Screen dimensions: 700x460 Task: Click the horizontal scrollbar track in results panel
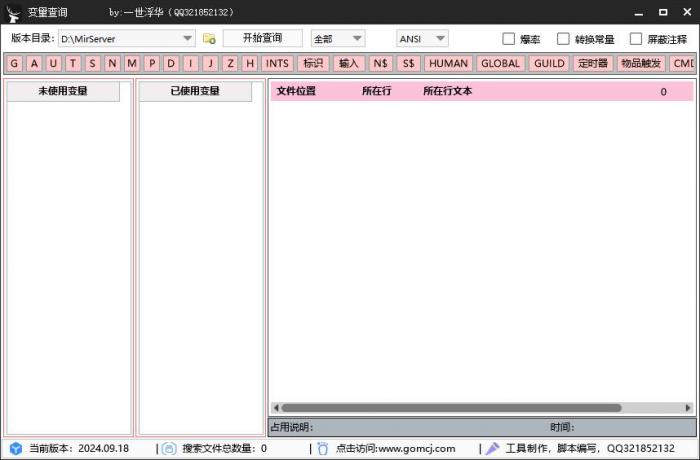480,408
